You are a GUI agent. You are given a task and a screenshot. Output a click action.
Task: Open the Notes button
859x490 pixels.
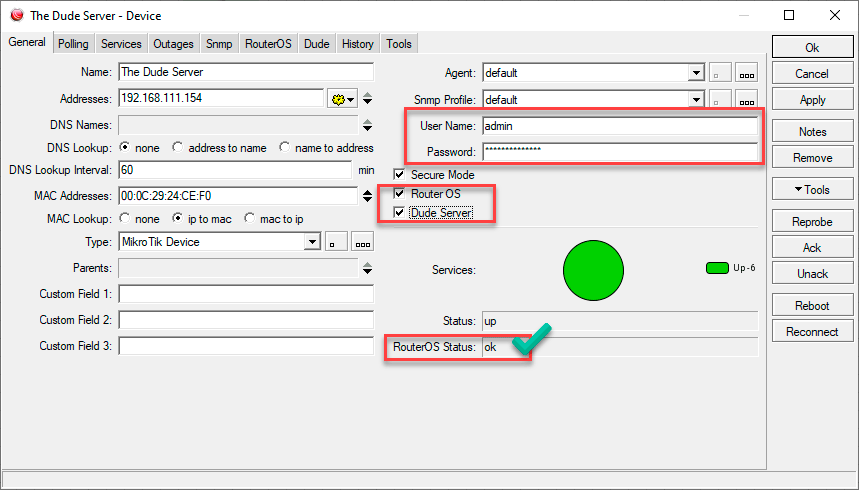coord(812,132)
